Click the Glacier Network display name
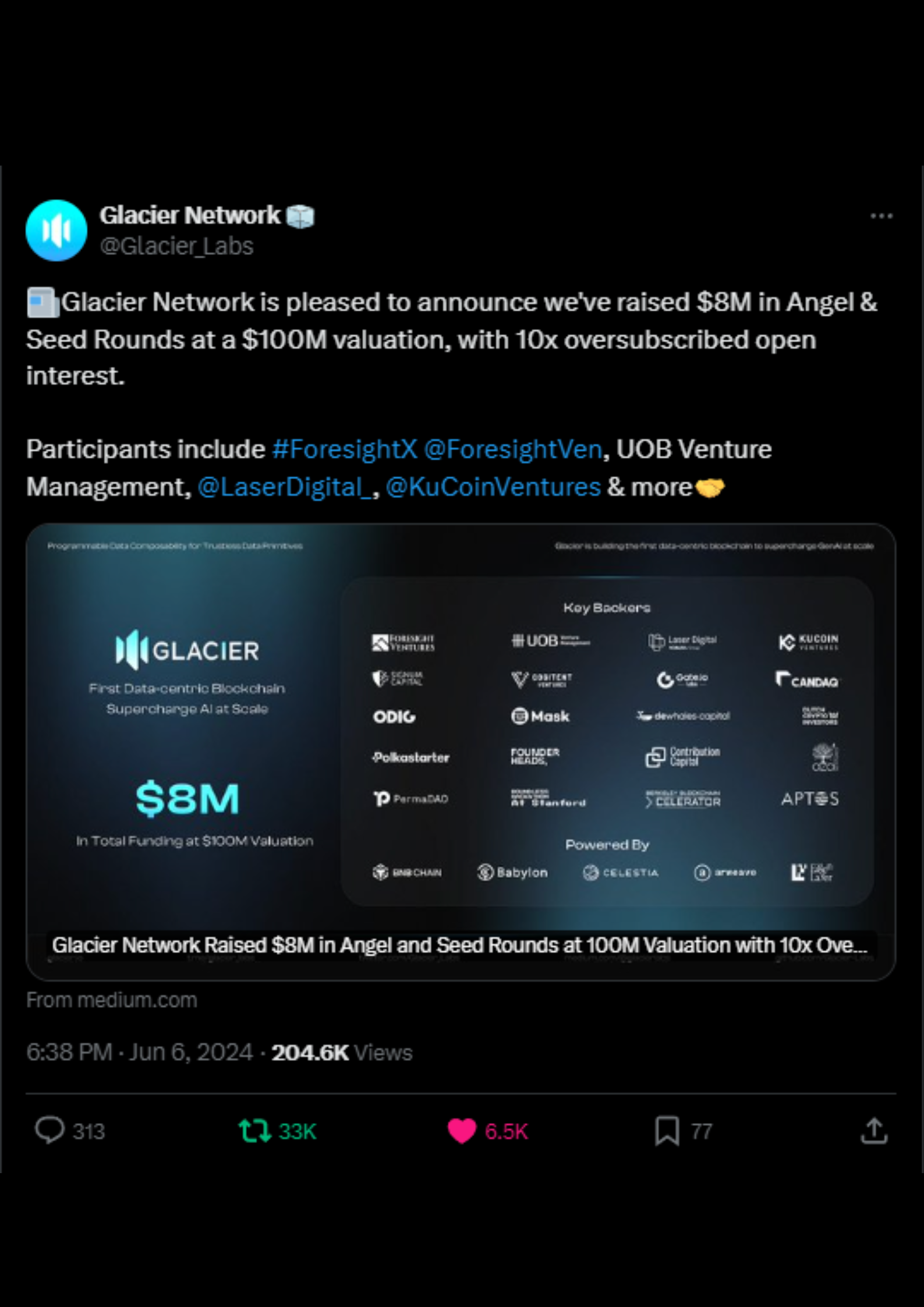Viewport: 924px width, 1307px height. (x=189, y=216)
